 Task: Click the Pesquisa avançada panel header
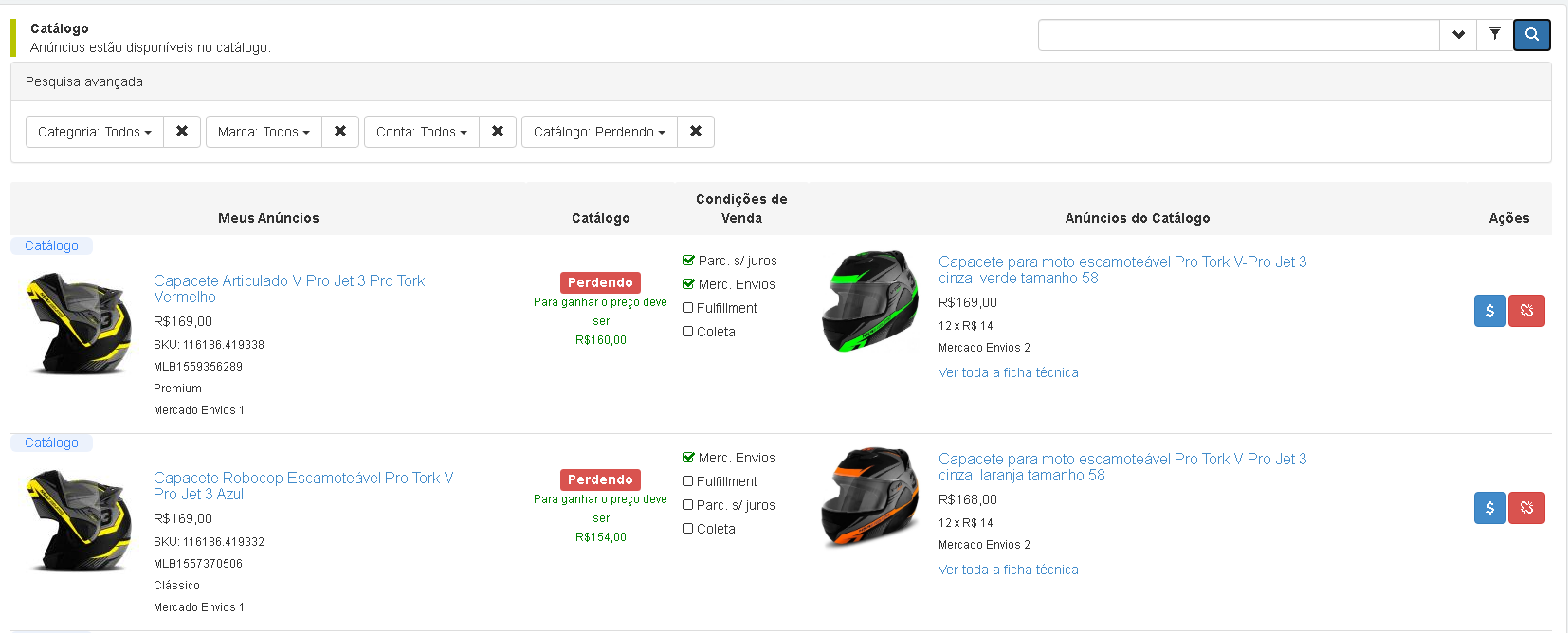pyautogui.click(x=781, y=82)
